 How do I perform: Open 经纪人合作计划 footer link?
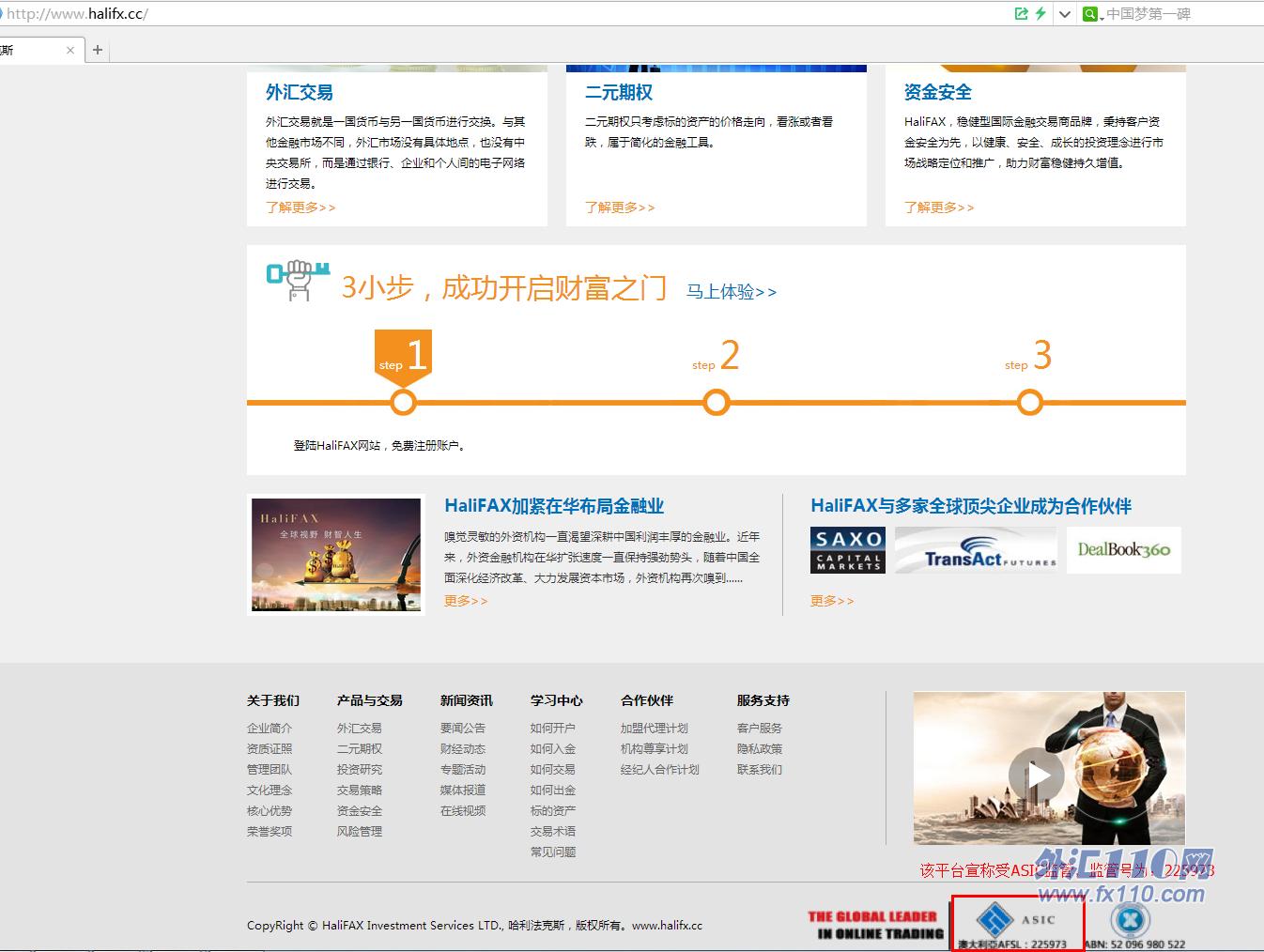pyautogui.click(x=660, y=770)
